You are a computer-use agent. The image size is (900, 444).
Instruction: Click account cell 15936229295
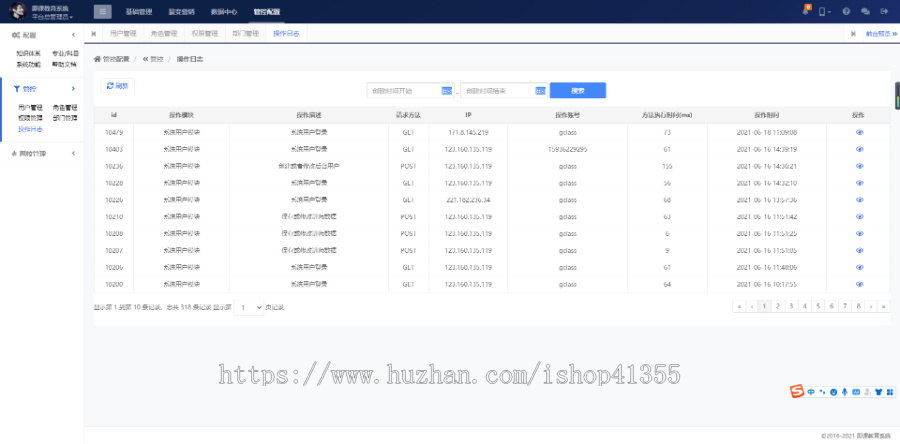pos(567,149)
